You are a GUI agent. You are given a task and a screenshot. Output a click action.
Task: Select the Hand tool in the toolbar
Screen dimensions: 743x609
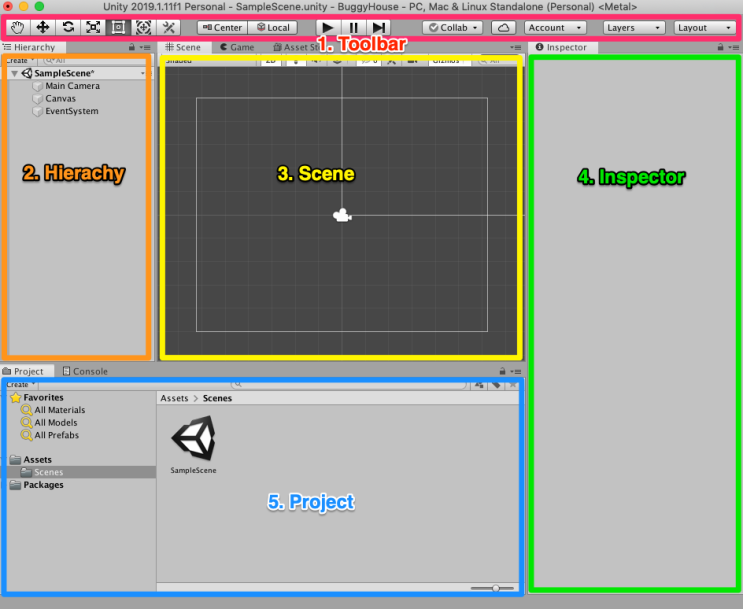pos(19,28)
